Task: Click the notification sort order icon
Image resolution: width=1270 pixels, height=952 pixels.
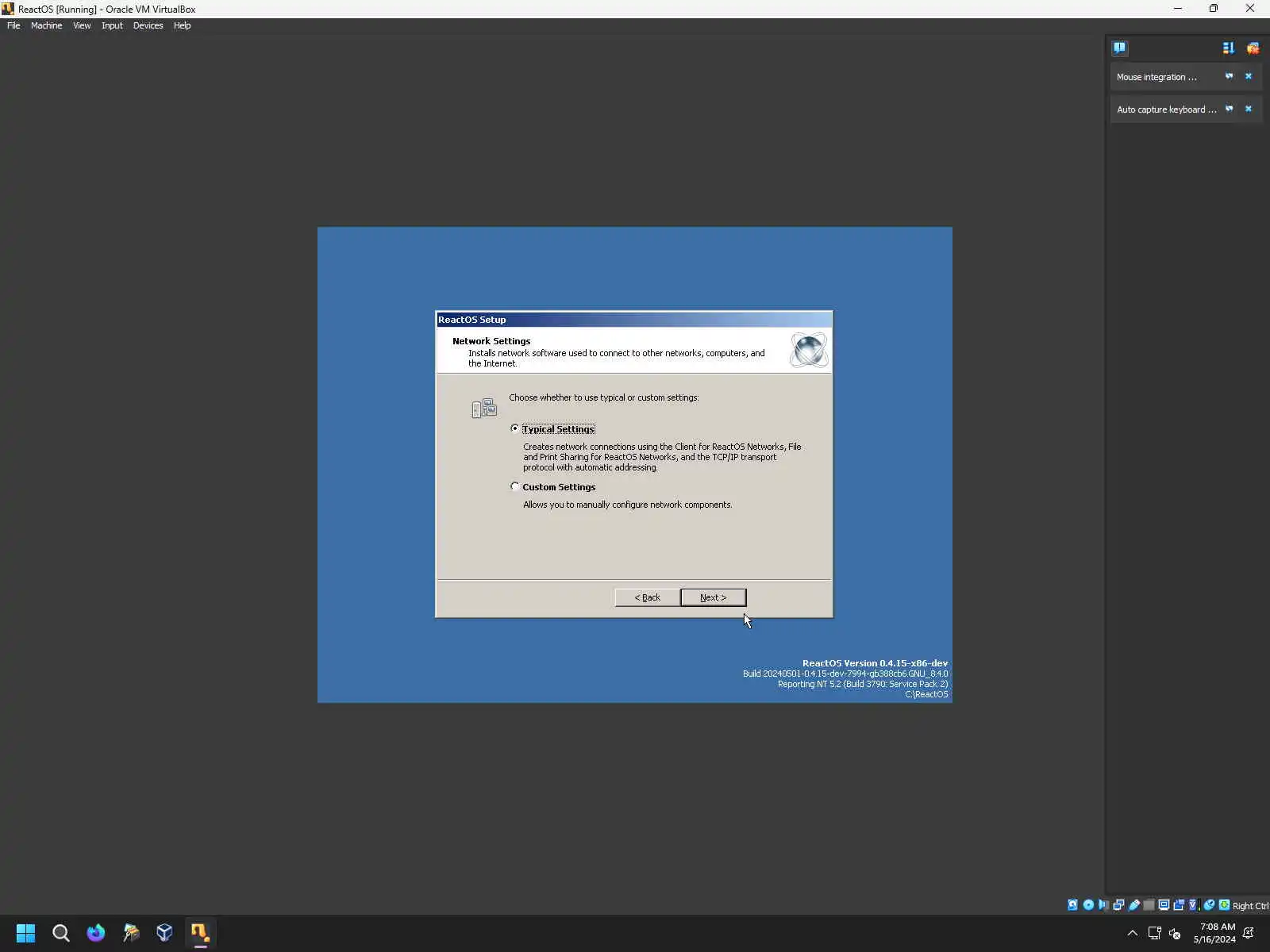Action: [x=1229, y=48]
